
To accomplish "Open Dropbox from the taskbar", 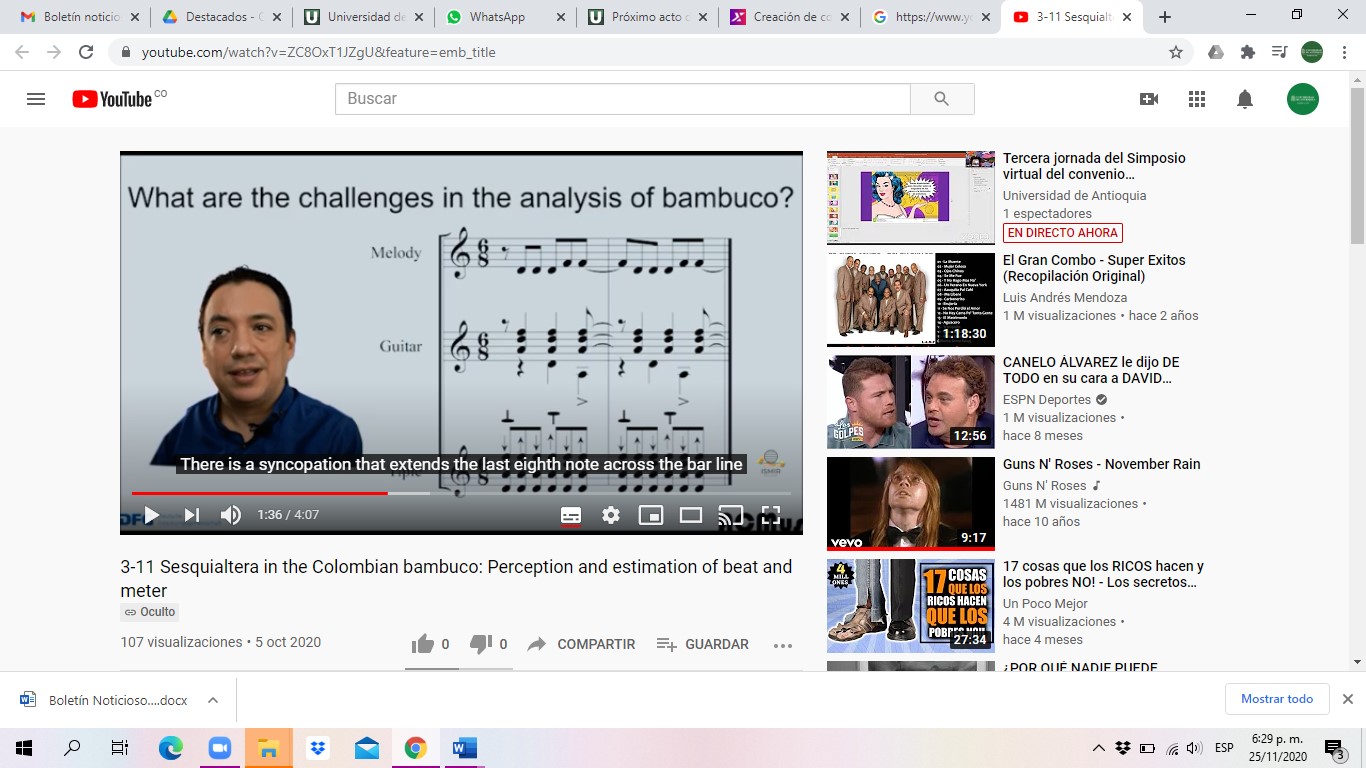I will coord(318,748).
